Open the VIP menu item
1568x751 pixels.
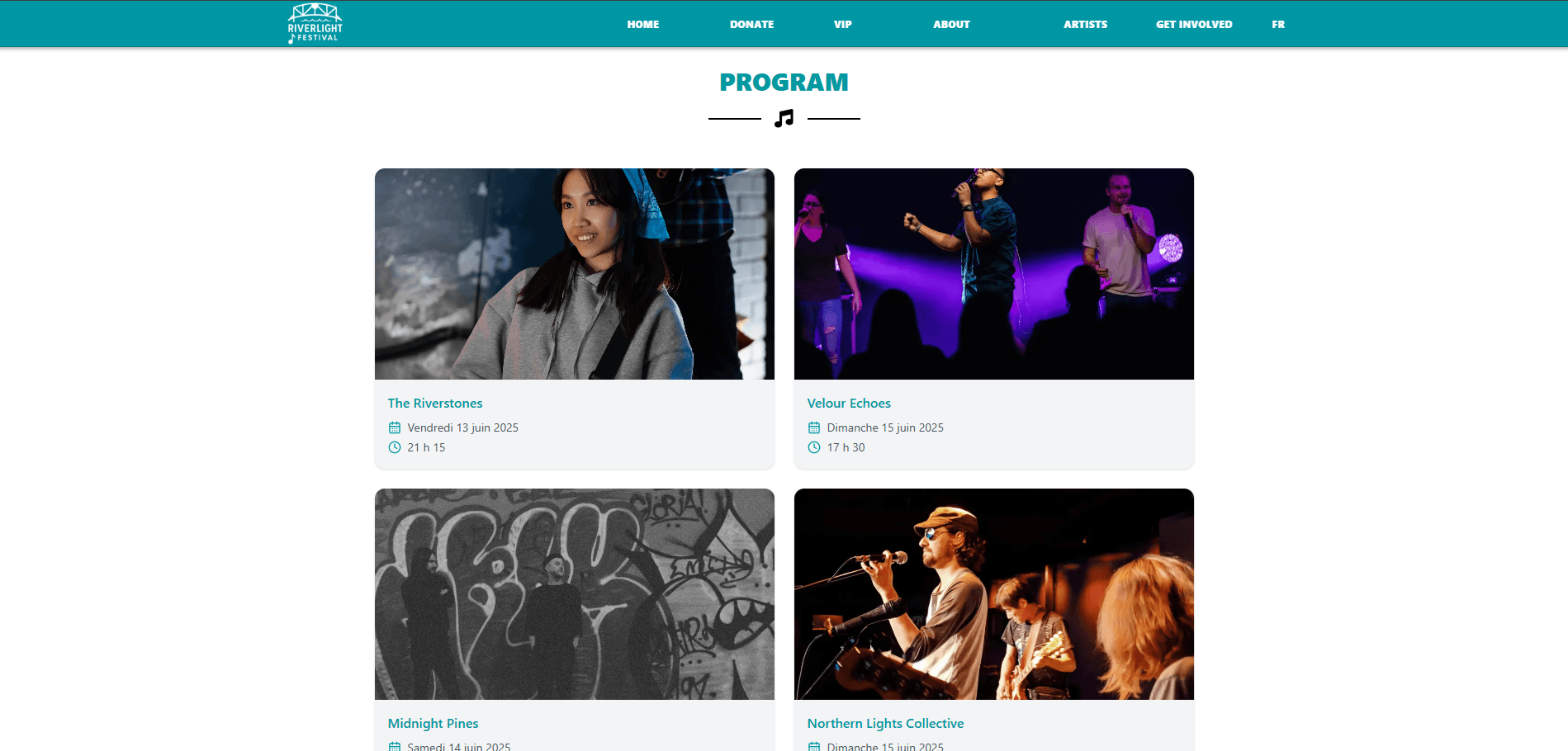[842, 24]
